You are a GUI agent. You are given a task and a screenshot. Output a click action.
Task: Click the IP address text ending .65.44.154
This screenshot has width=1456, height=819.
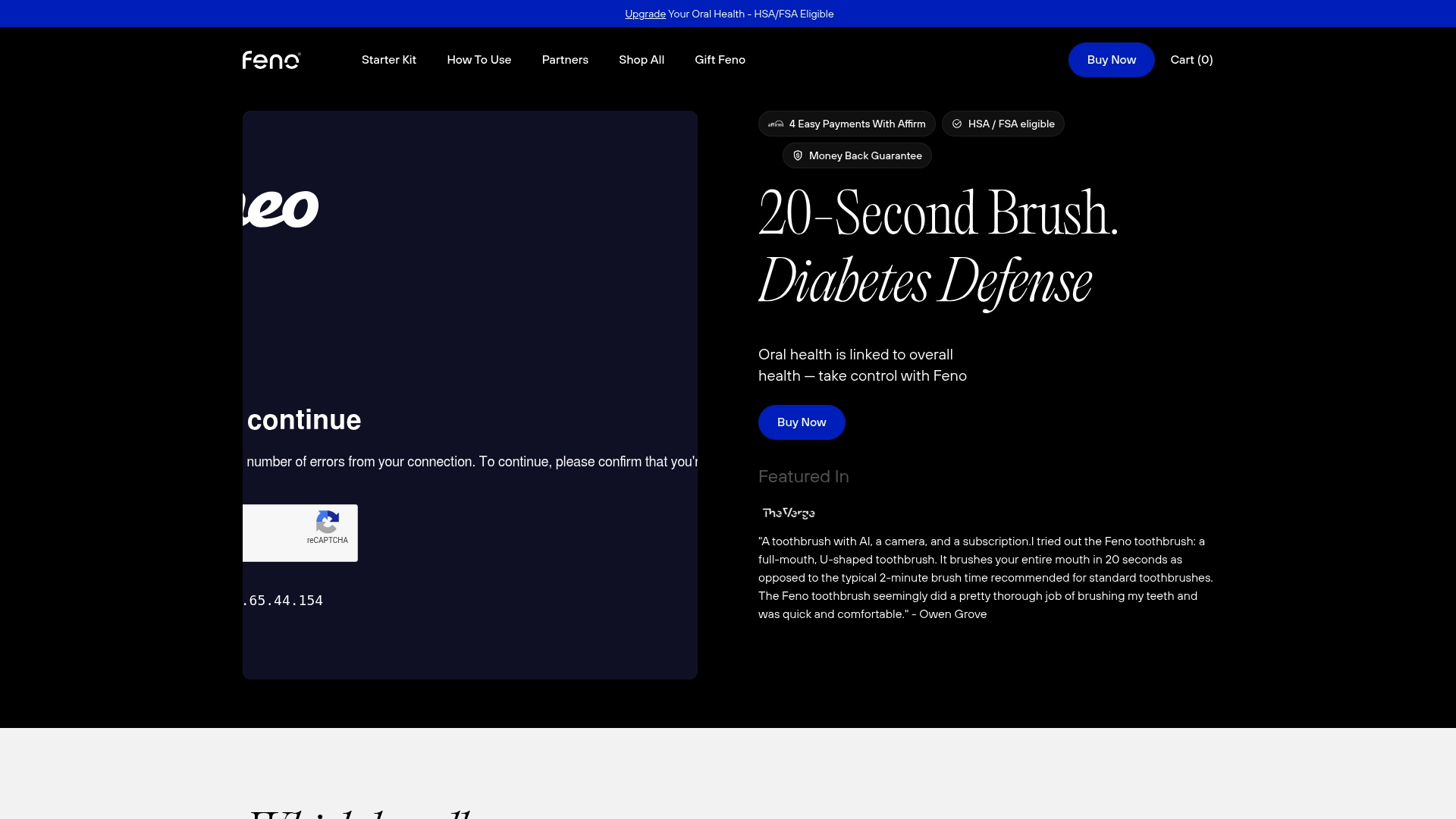[283, 601]
